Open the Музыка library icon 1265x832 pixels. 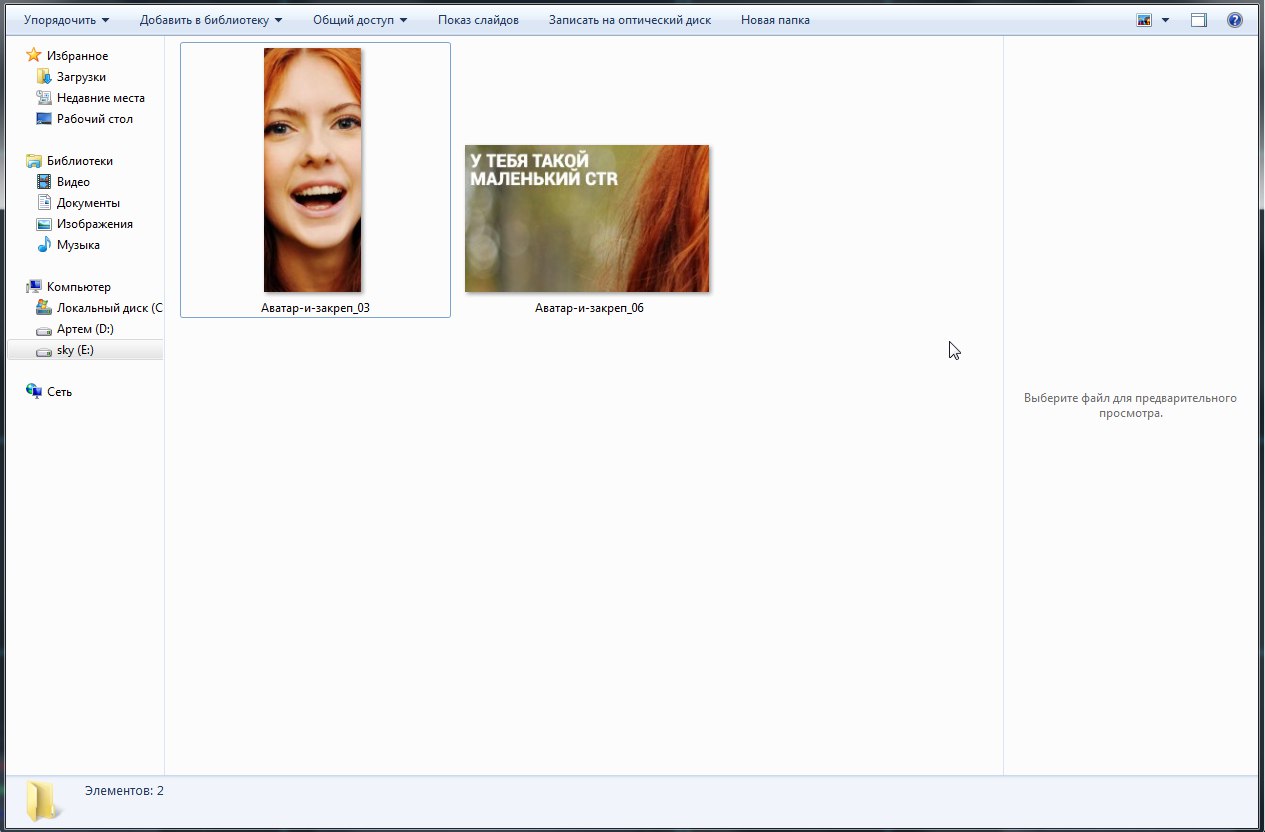click(44, 245)
